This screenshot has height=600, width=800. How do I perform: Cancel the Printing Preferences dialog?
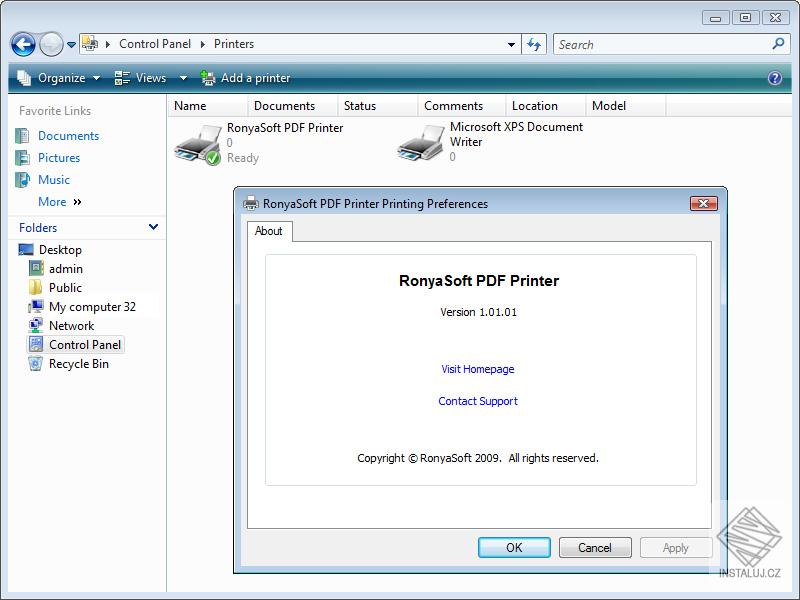595,547
